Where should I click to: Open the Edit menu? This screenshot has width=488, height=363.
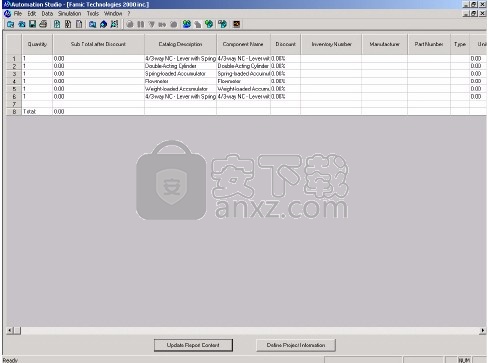click(x=32, y=14)
